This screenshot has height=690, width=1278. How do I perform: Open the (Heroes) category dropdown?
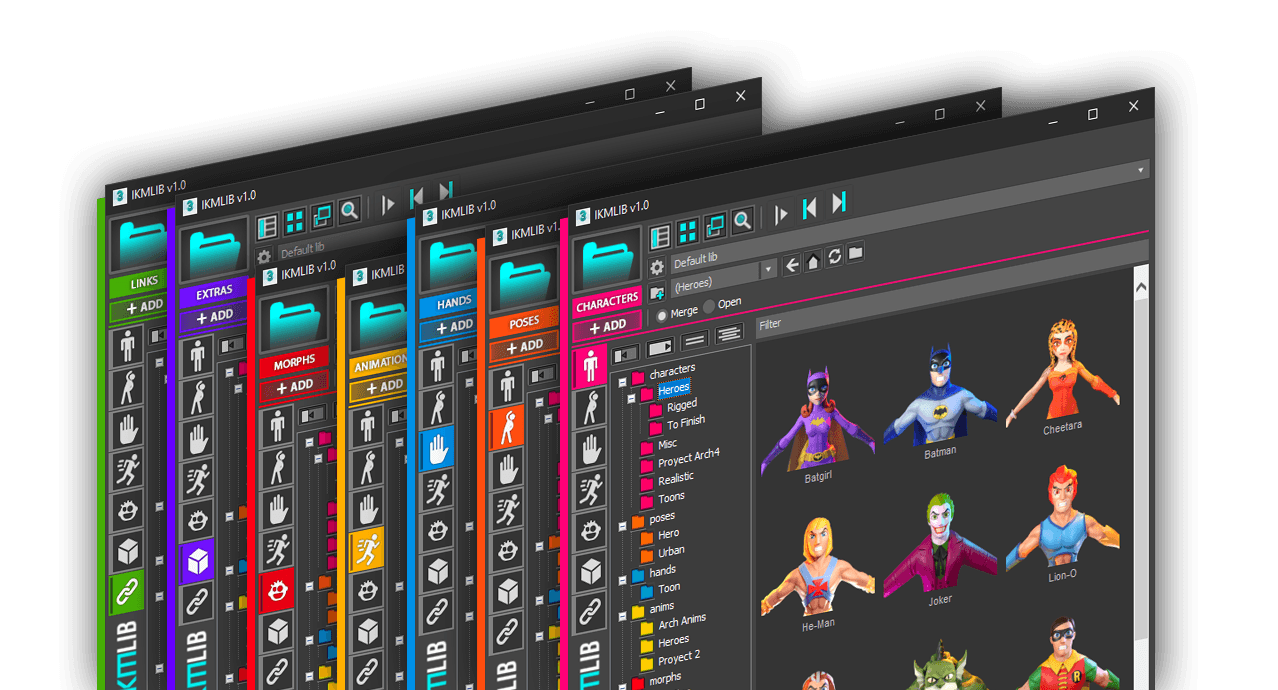click(x=768, y=269)
